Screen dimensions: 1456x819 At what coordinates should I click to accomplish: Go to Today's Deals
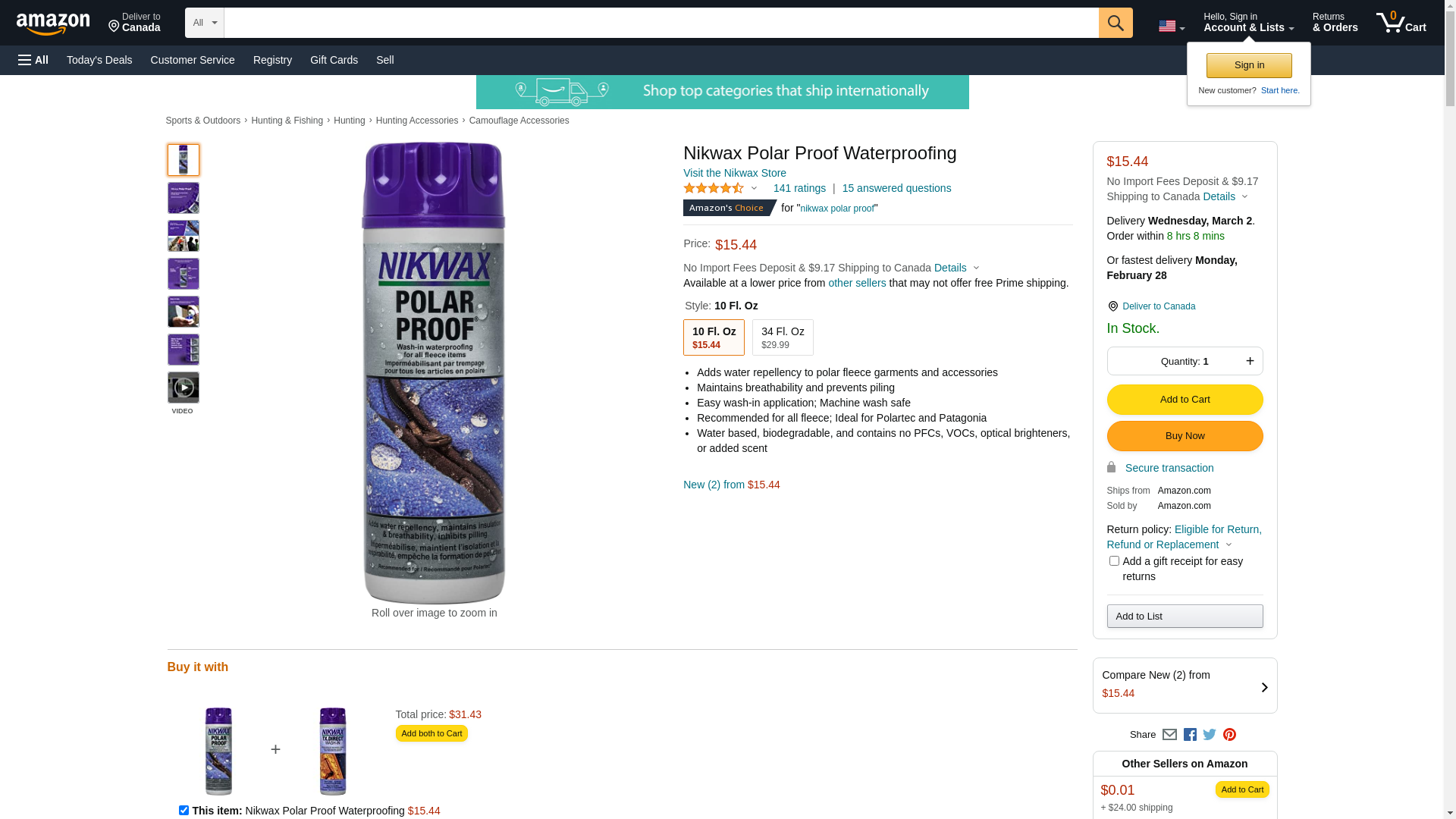click(x=99, y=60)
